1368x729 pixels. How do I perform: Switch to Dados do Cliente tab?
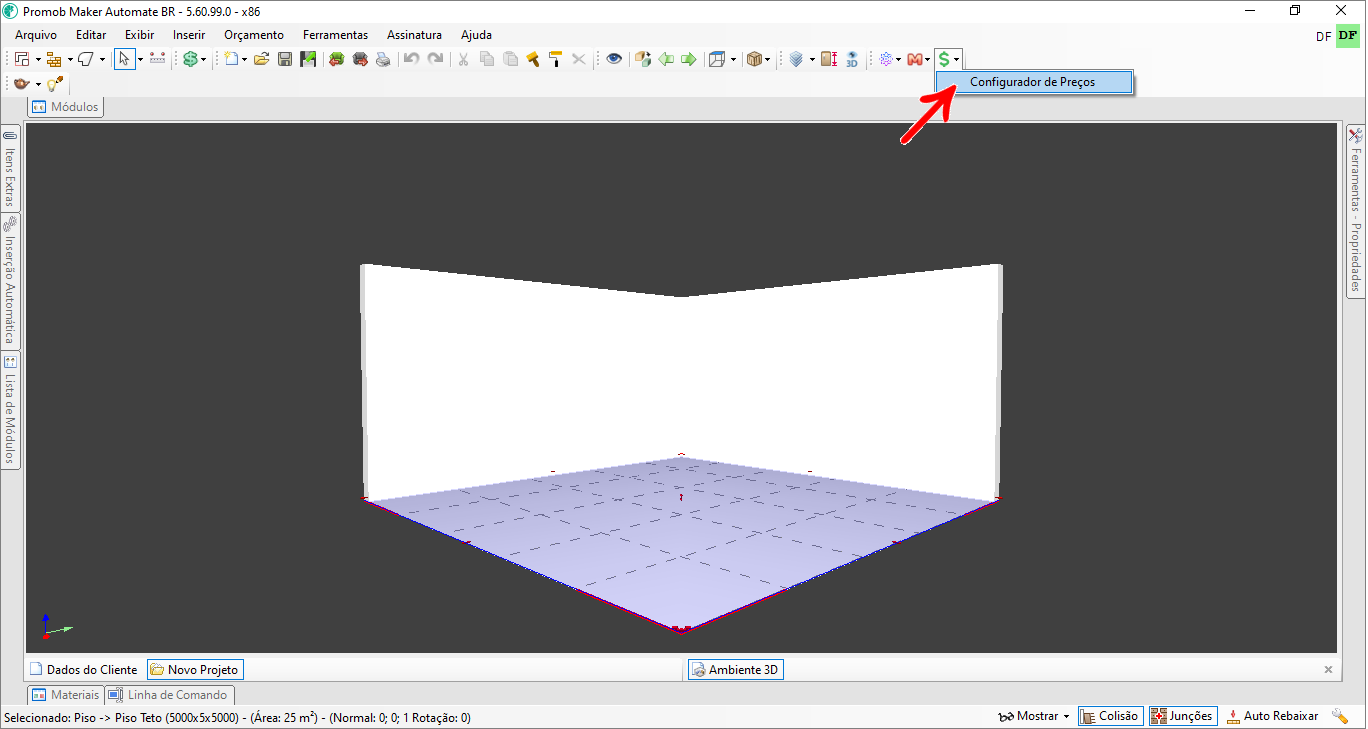coord(84,670)
